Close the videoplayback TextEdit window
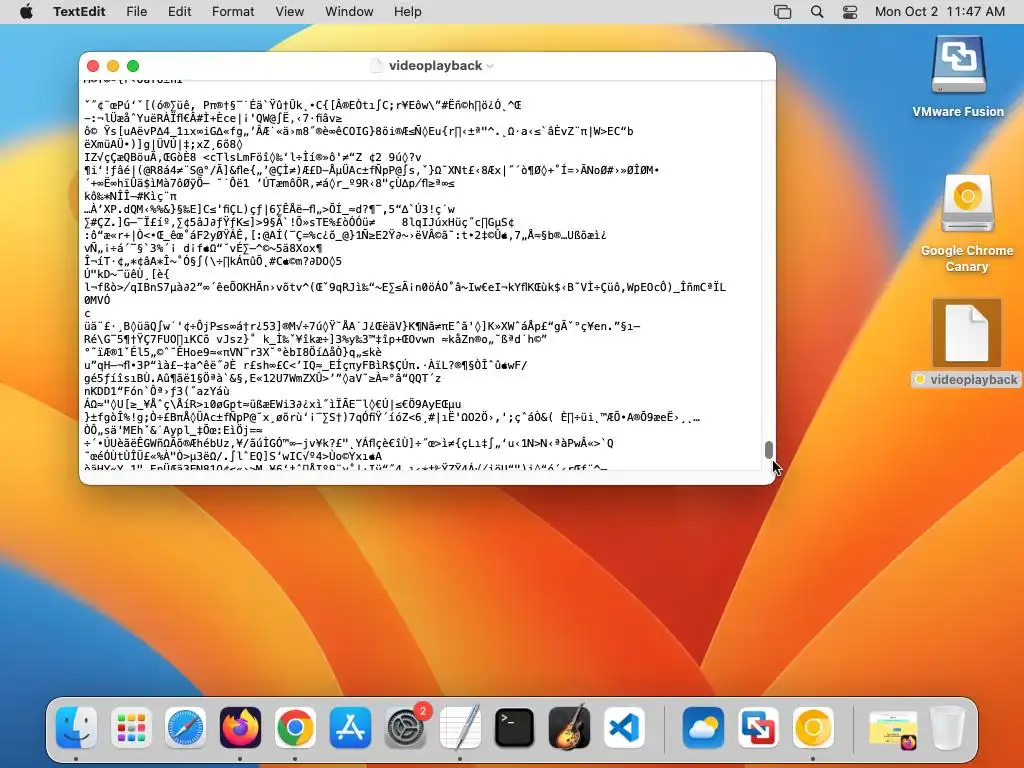The image size is (1024, 768). (93, 66)
